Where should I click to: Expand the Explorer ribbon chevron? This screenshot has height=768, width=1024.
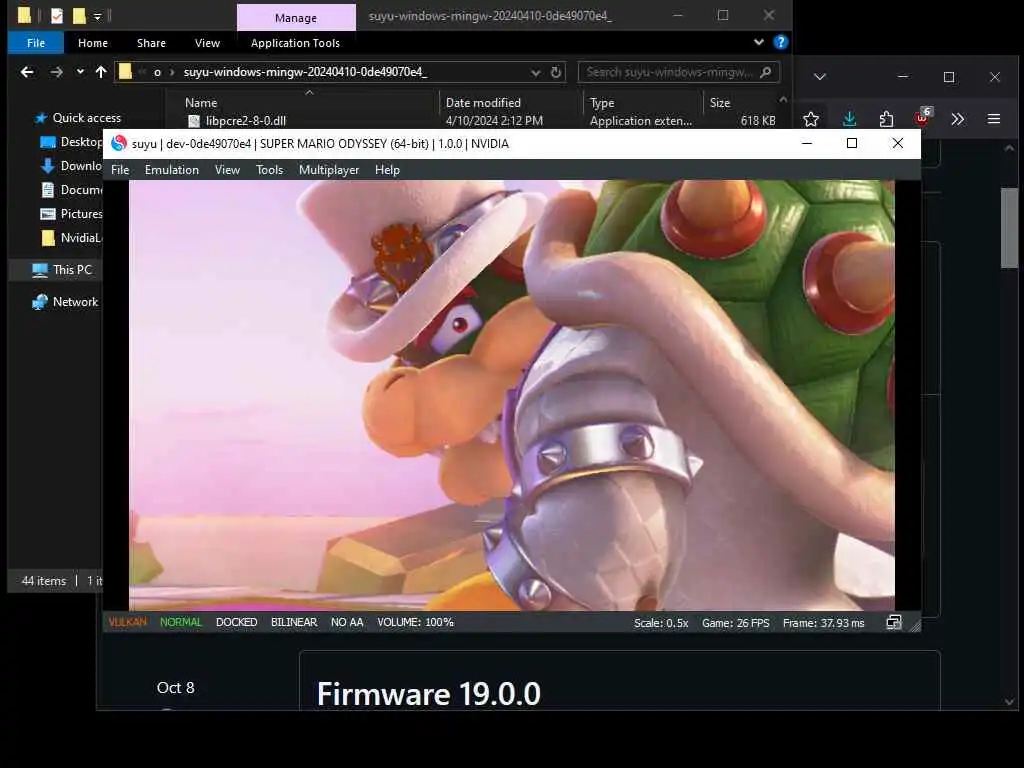(x=758, y=42)
